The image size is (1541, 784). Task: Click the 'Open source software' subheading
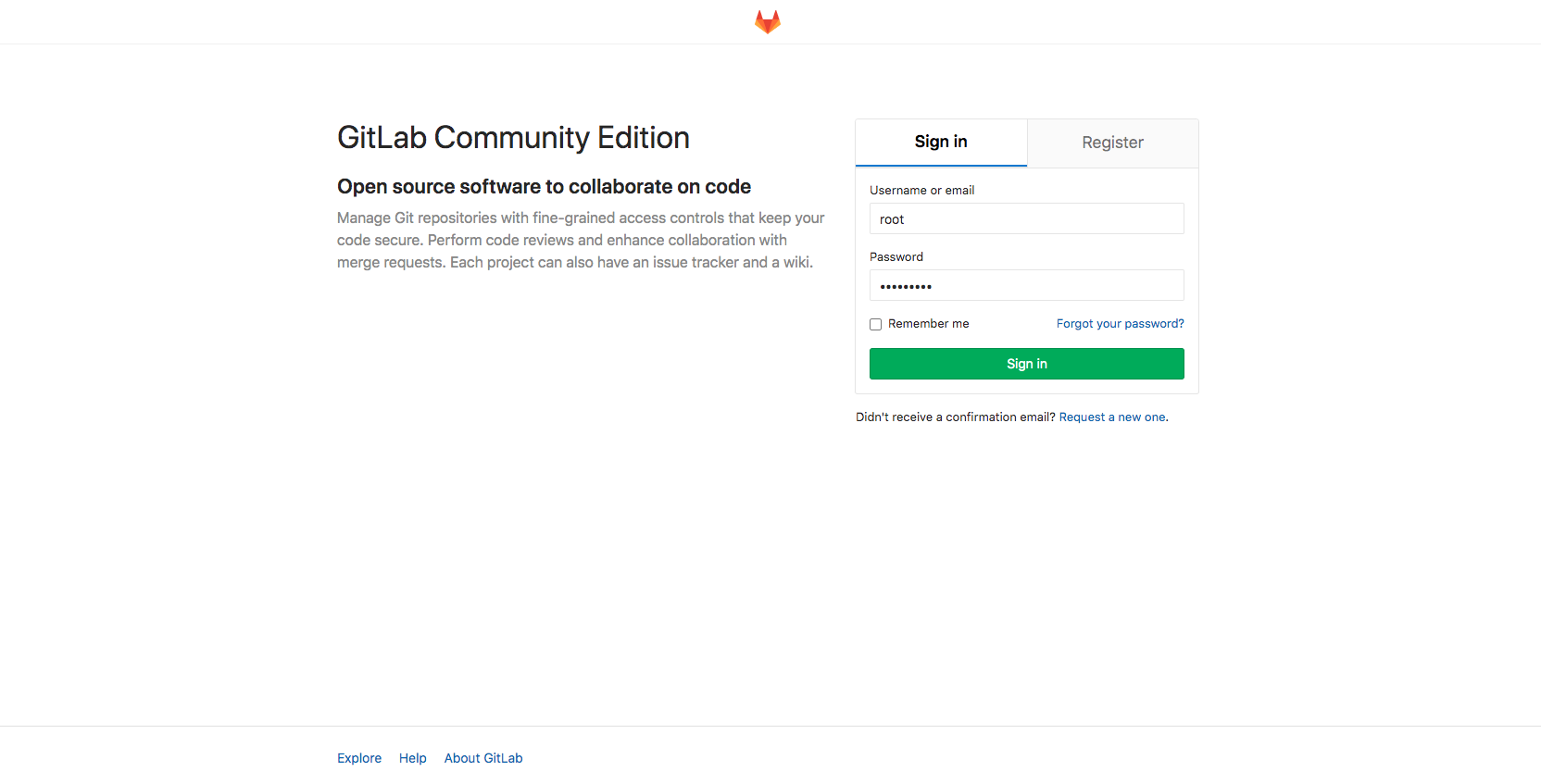point(544,187)
